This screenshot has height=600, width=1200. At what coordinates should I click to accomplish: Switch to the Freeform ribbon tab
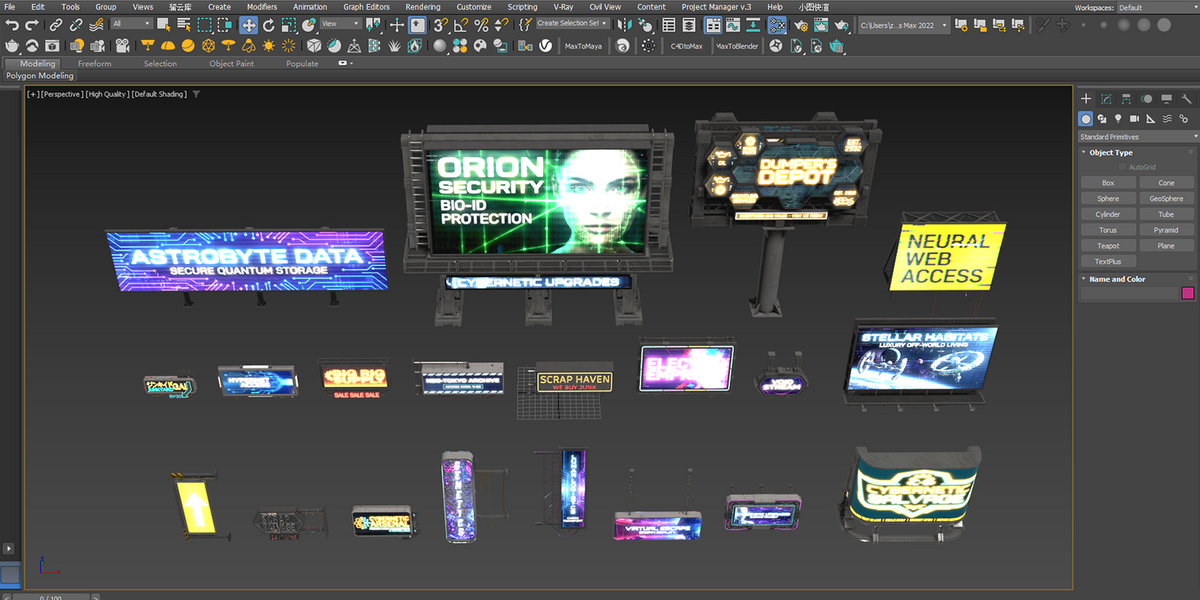(95, 63)
